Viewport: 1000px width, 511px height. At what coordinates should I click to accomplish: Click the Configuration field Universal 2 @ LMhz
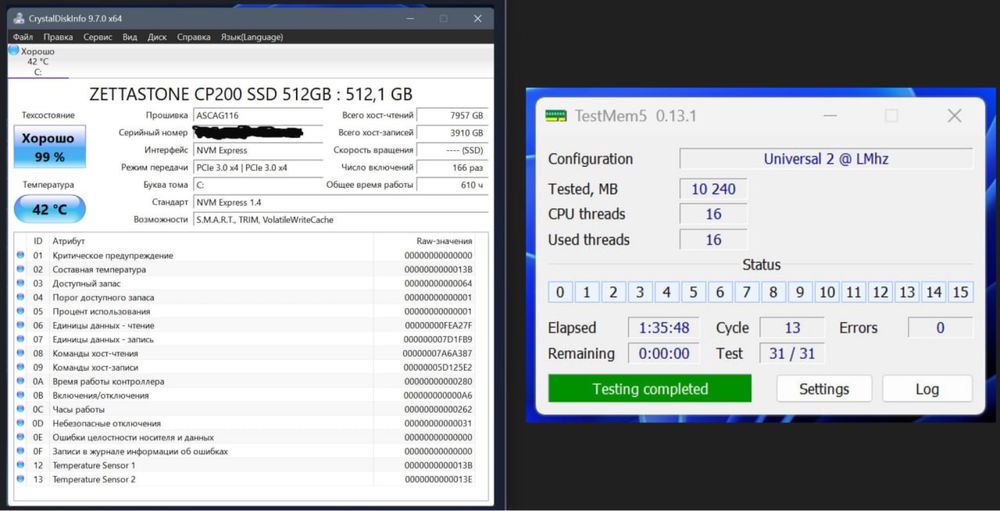[x=826, y=159]
